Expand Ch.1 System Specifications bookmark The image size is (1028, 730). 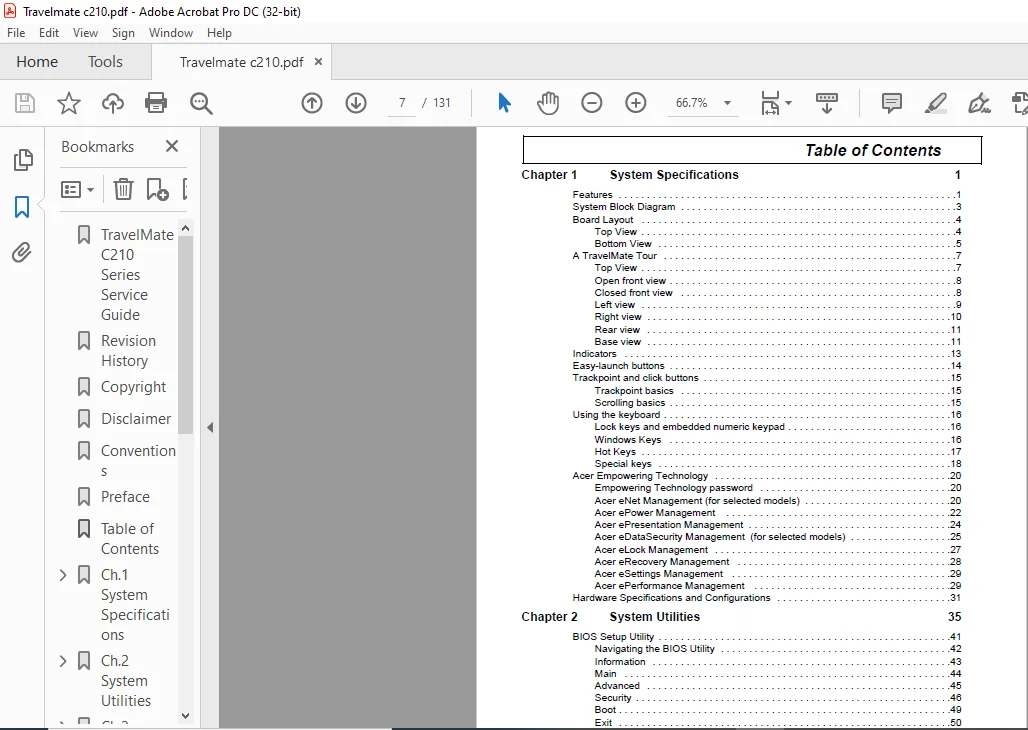pyautogui.click(x=63, y=575)
